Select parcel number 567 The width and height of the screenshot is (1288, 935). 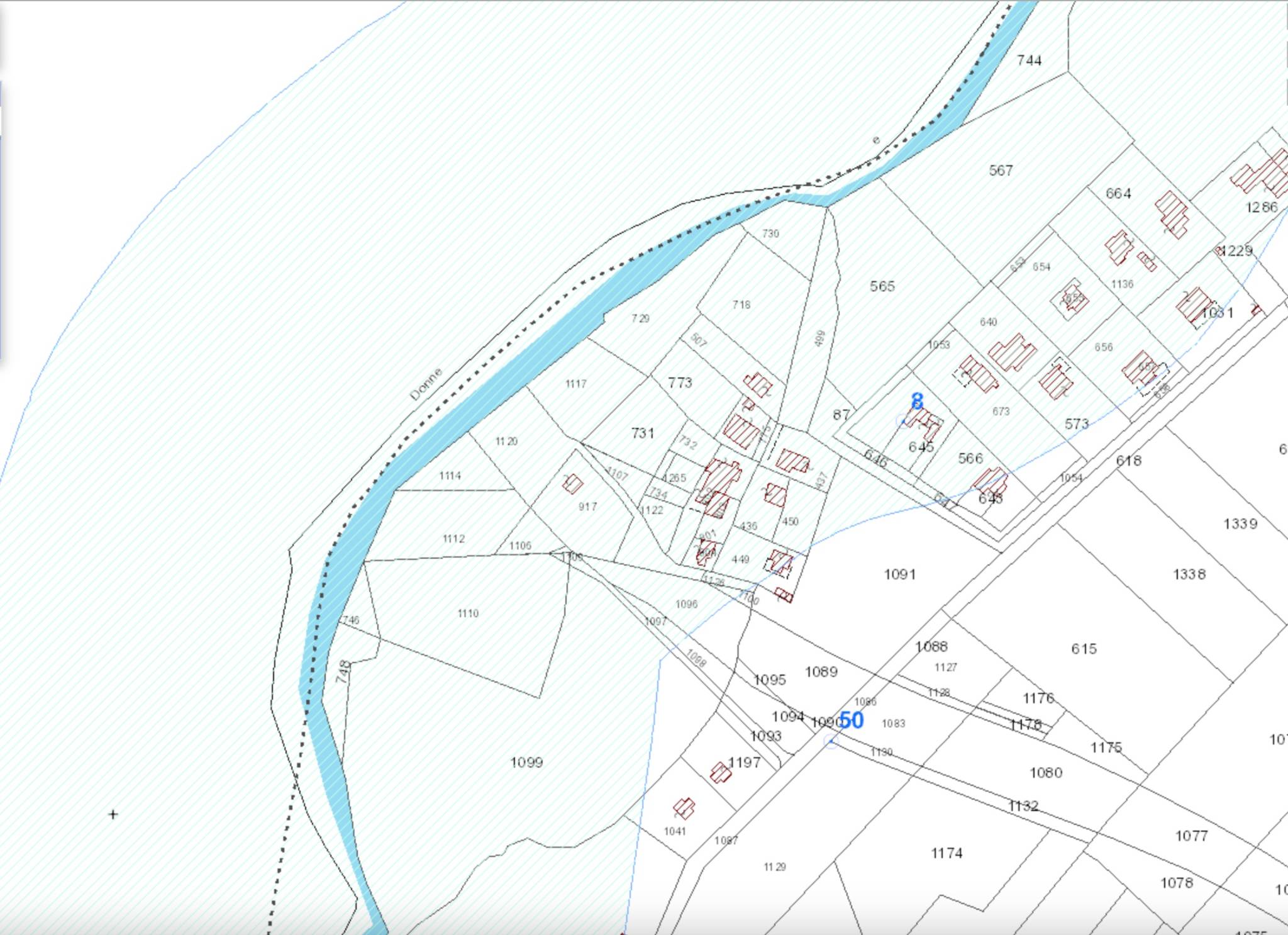(x=1001, y=171)
